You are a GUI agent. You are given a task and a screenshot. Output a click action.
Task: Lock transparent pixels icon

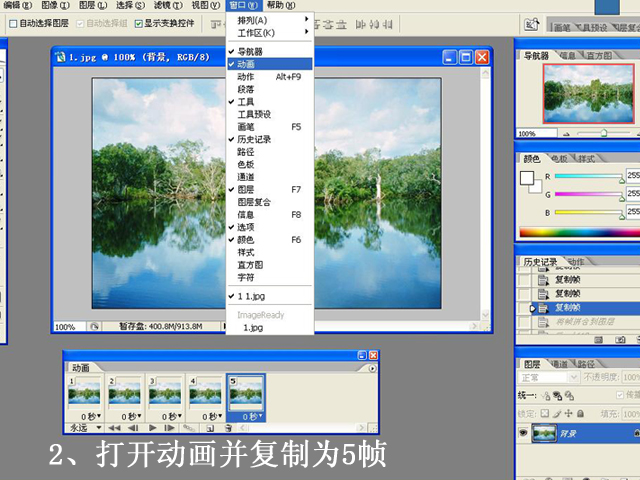(x=545, y=413)
